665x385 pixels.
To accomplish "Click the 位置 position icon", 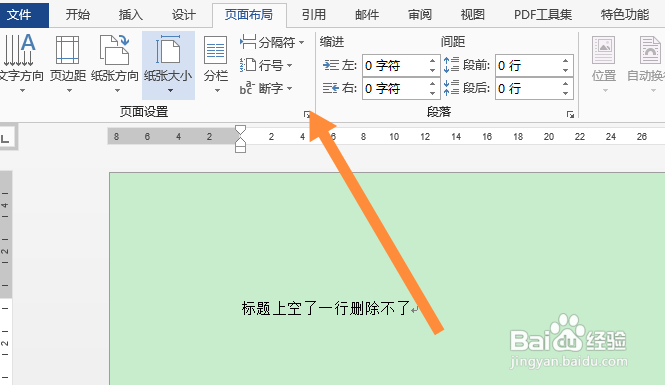I will tap(604, 50).
